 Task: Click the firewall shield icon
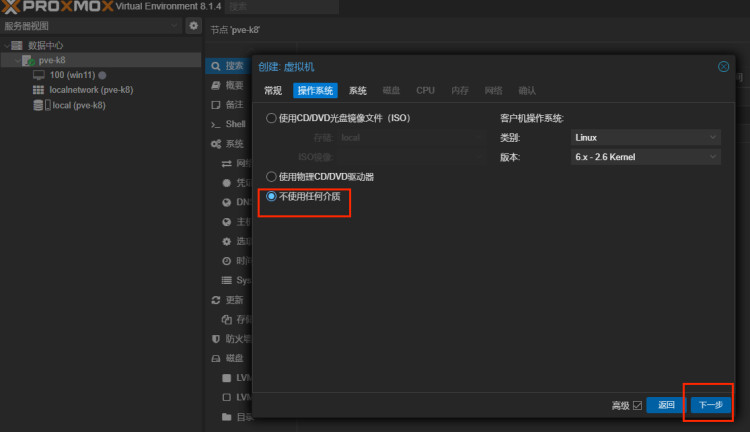[216, 339]
